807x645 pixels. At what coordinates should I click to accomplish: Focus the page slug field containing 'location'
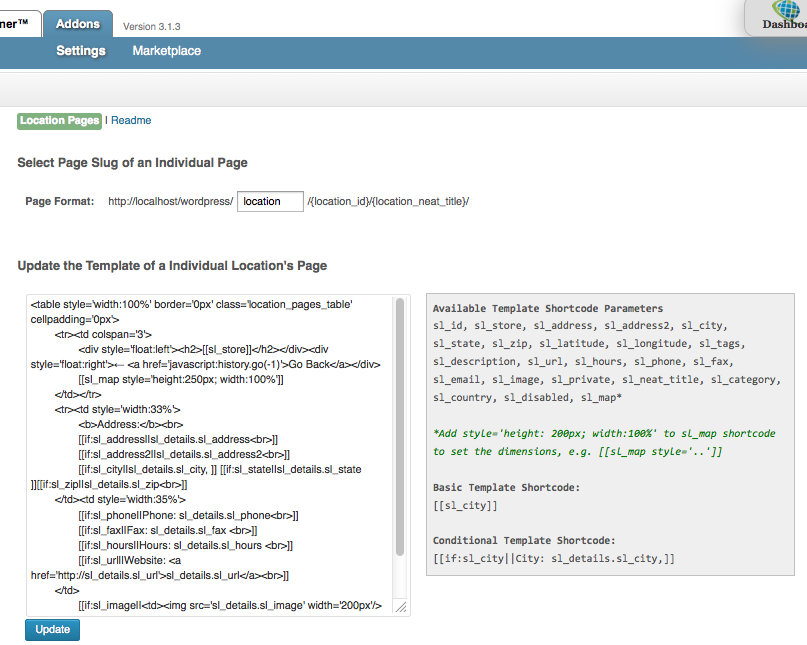point(270,201)
